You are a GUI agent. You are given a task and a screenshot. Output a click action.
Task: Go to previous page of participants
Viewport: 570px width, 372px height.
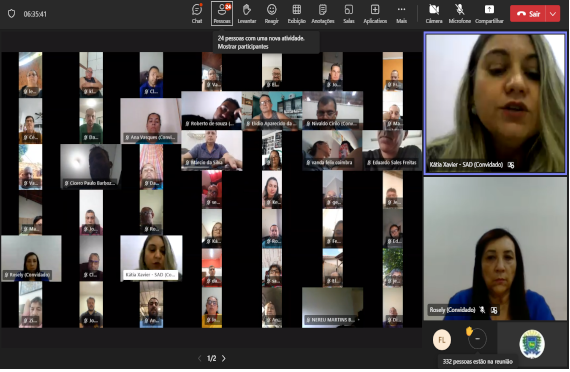tap(200, 359)
